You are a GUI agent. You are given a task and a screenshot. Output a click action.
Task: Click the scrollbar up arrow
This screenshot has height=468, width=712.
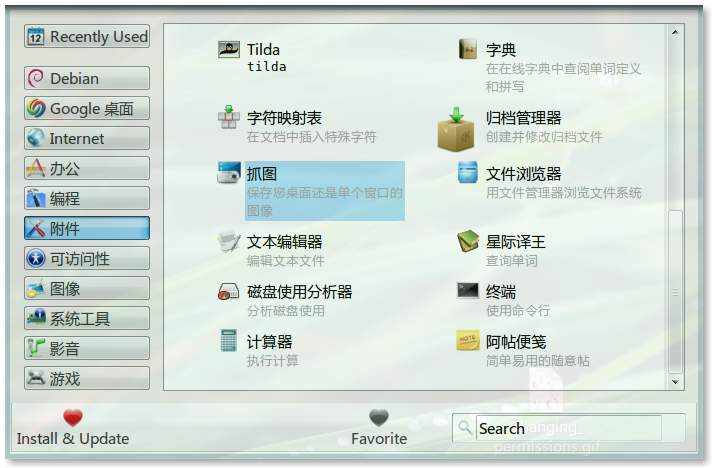click(675, 32)
